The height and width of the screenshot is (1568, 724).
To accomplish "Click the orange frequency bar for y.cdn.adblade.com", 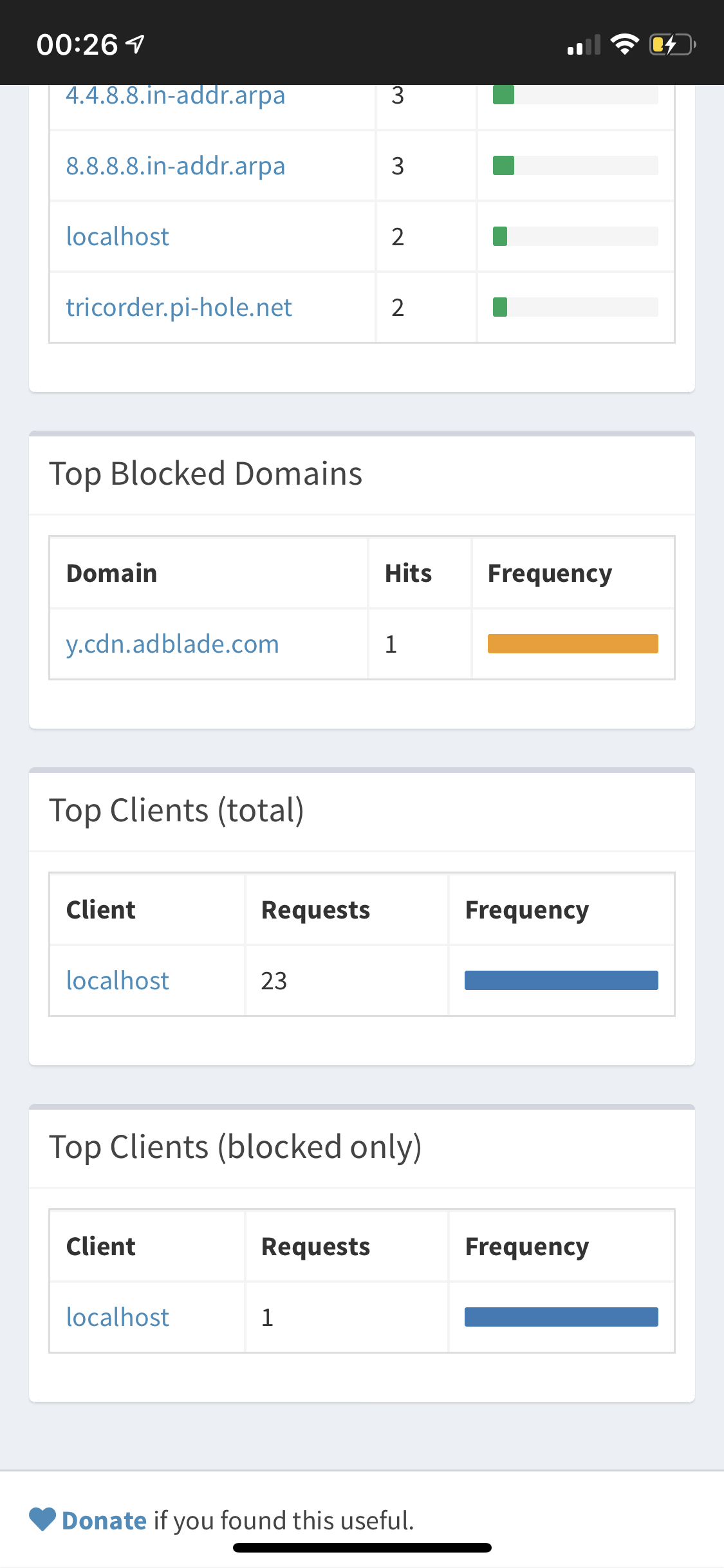I will [573, 644].
